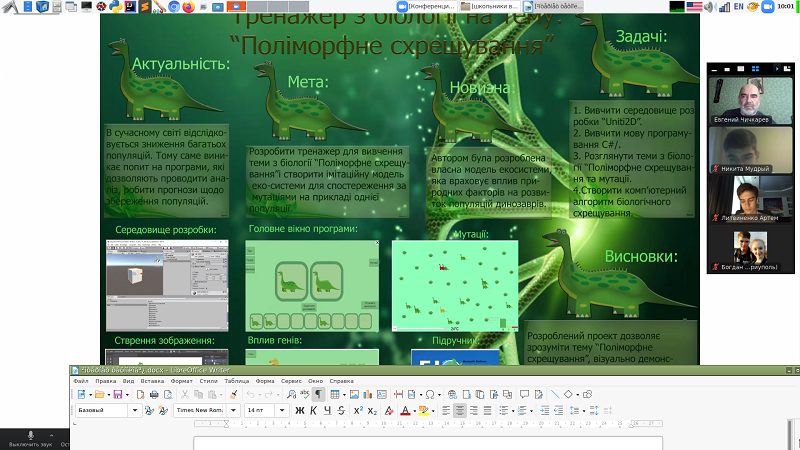This screenshot has width=800, height=450.
Task: Click the Save document icon
Action: (x=118, y=394)
